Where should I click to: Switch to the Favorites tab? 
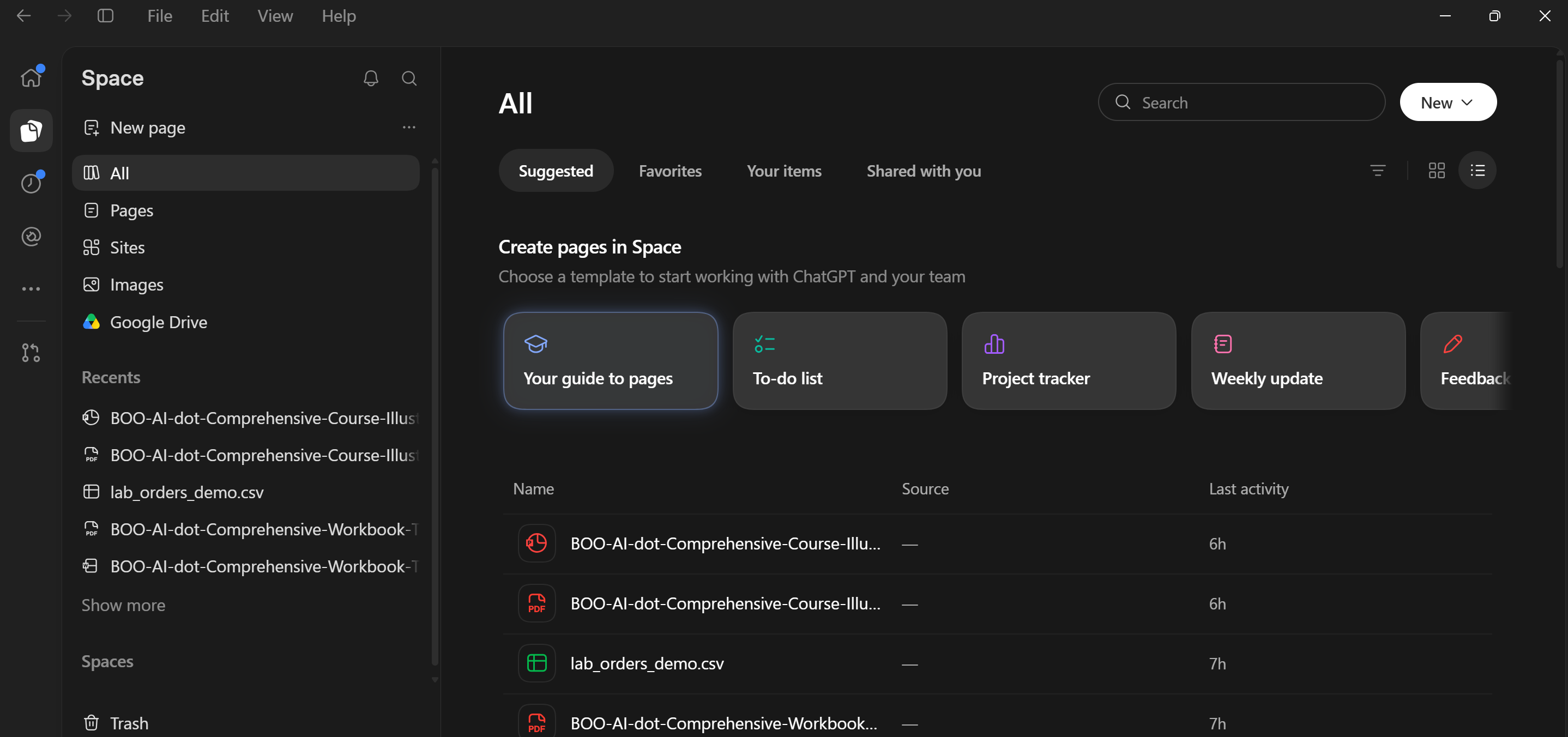coord(670,171)
